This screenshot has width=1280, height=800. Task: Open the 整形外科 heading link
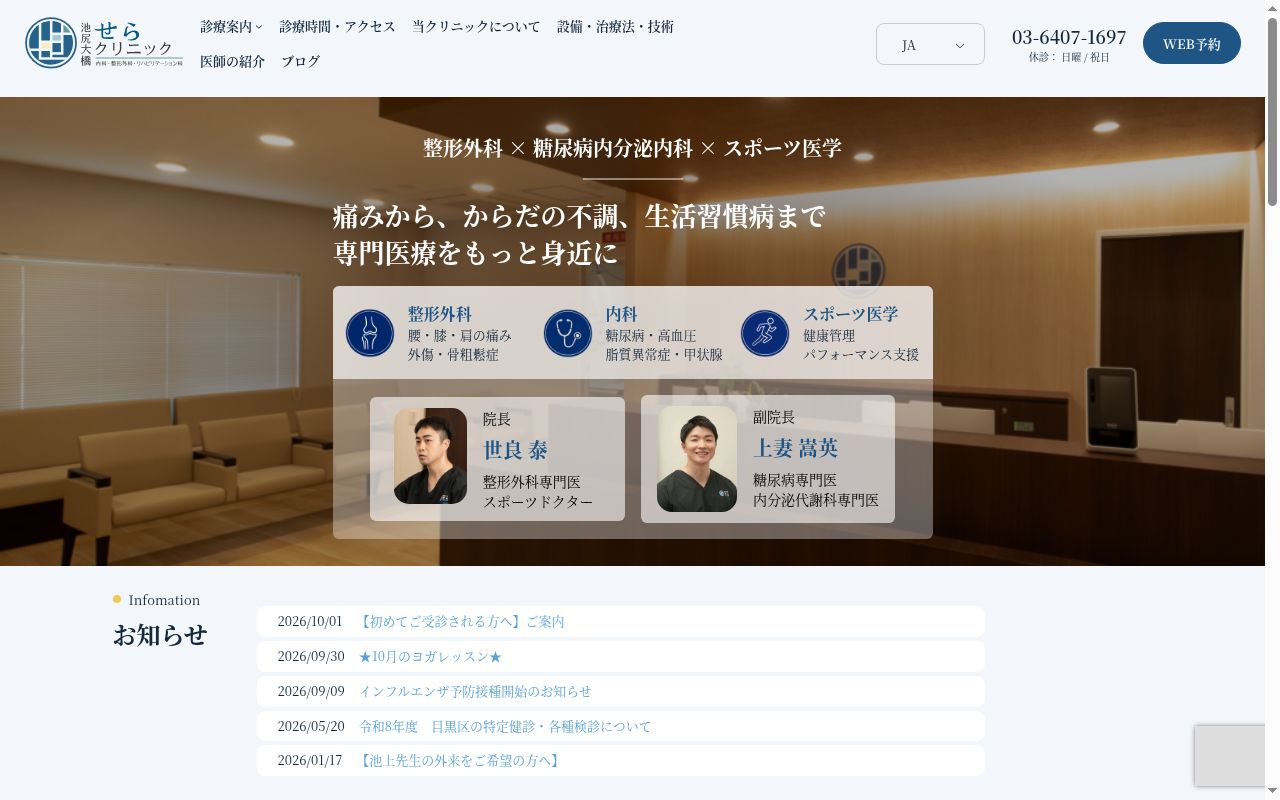(x=439, y=314)
